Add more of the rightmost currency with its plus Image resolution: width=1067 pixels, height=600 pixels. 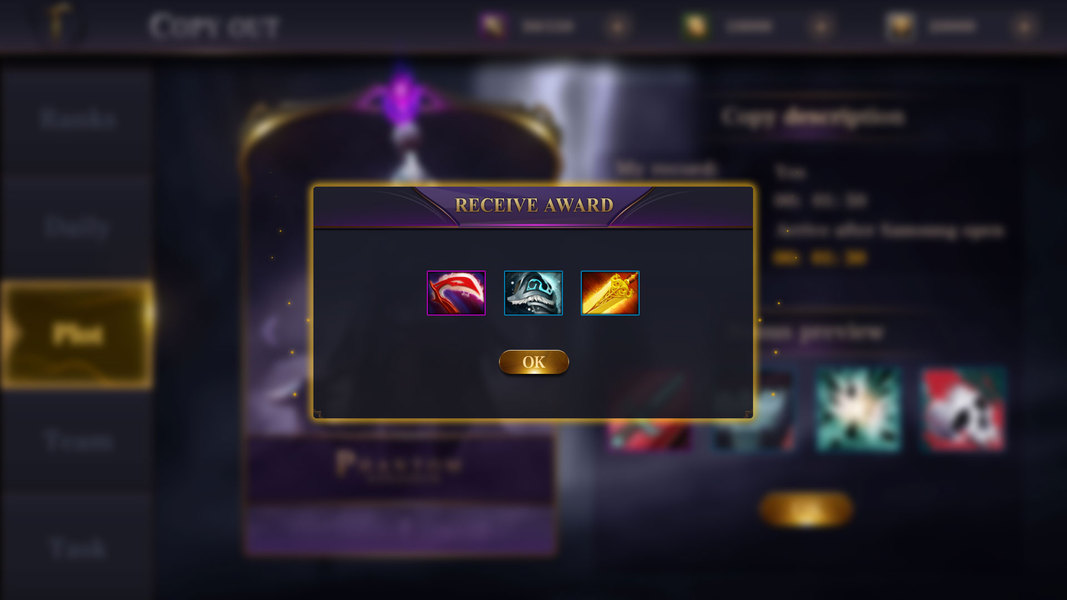coord(1025,26)
